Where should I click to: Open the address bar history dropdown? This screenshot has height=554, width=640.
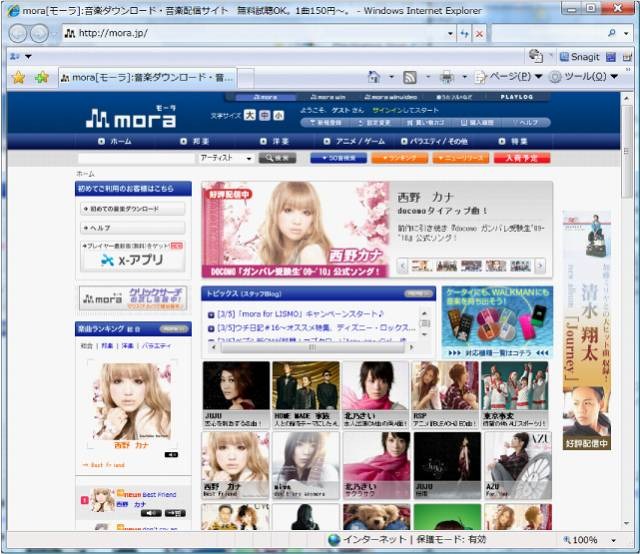450,33
